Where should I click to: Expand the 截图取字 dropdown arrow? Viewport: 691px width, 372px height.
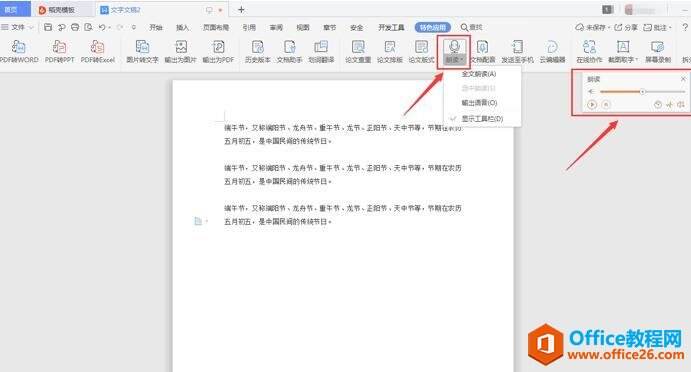point(636,60)
